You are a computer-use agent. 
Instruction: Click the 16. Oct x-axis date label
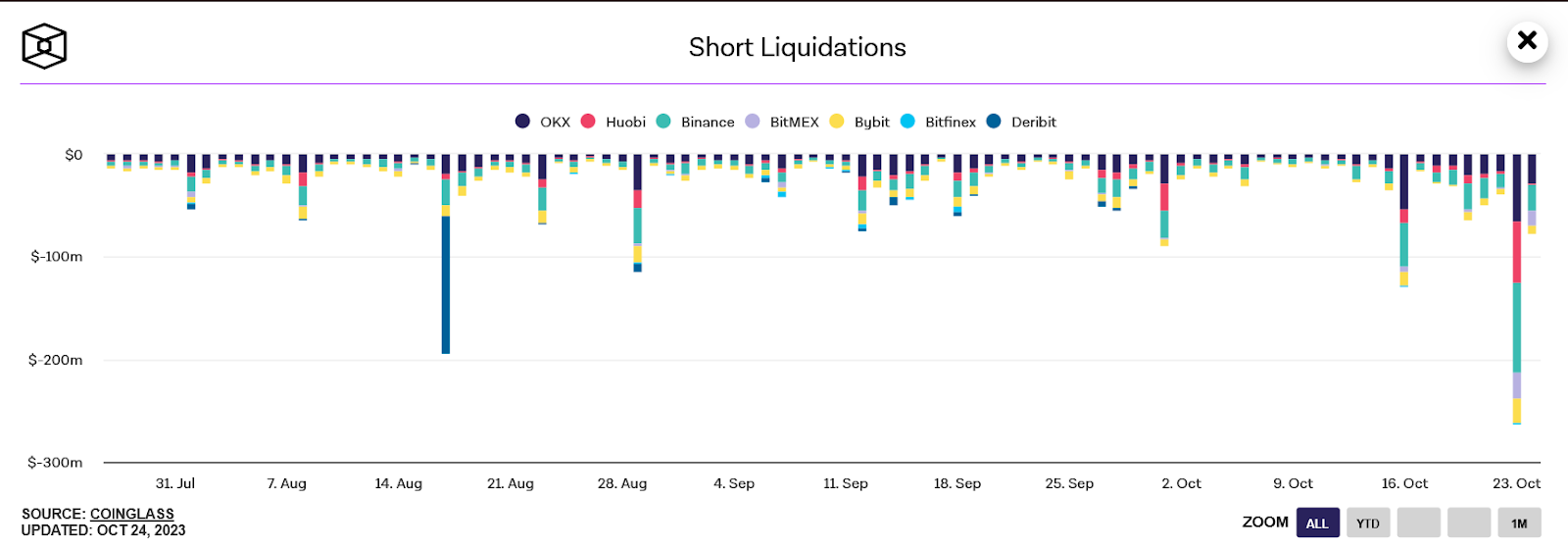point(1404,483)
